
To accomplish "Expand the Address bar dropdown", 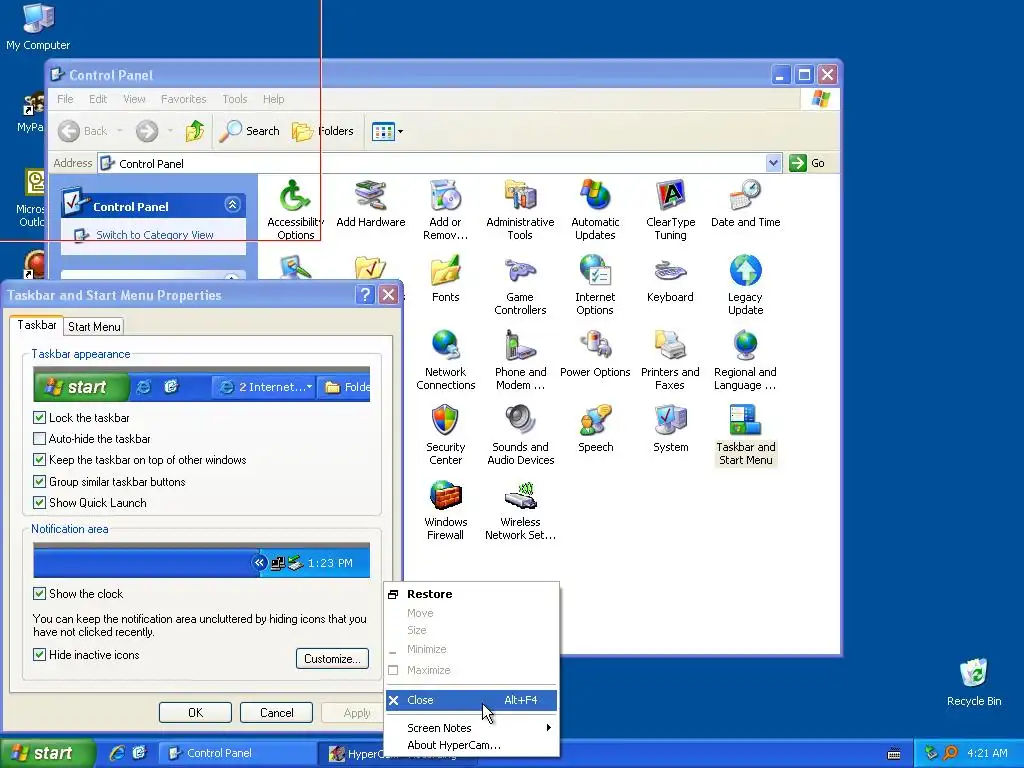I will (x=773, y=163).
